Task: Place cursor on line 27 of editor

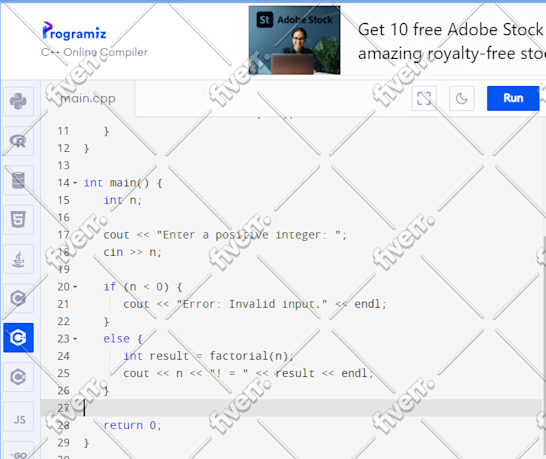Action: [291, 408]
